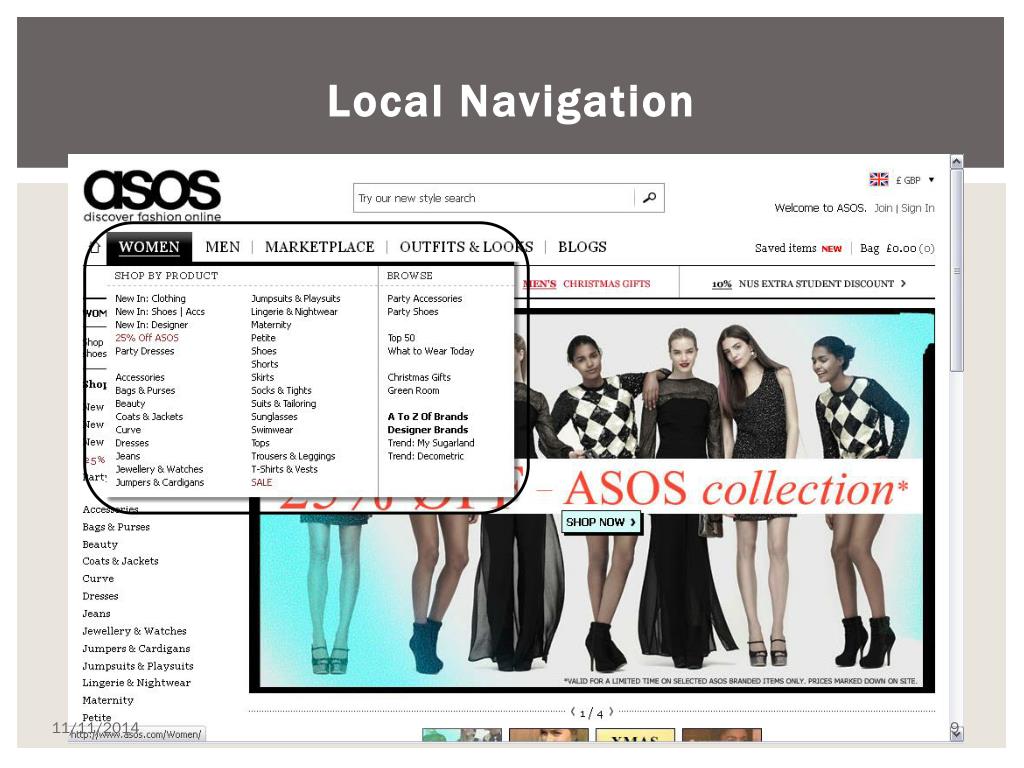Click the Join link
This screenshot has height=768, width=1024.
click(883, 208)
